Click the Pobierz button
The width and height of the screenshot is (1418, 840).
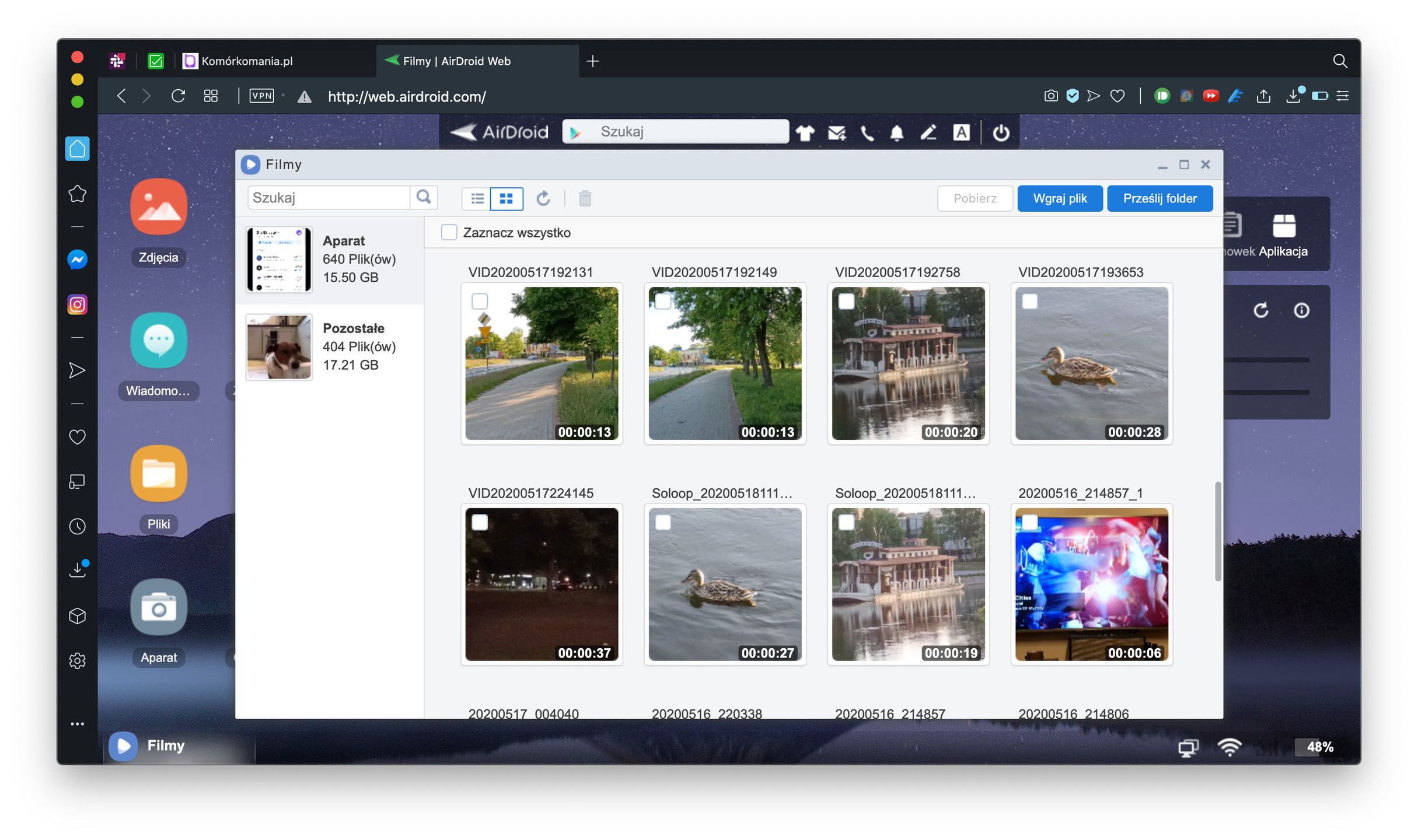(x=975, y=199)
